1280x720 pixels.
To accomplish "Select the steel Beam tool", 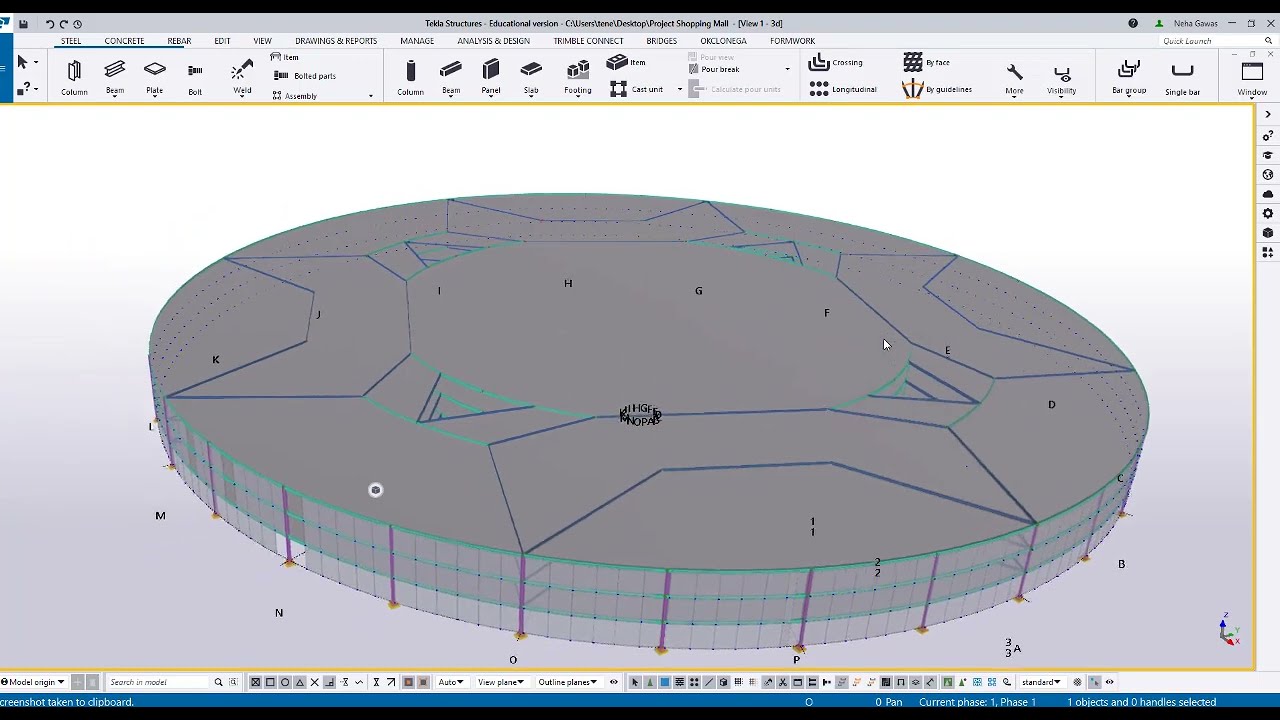I will 115,78.
